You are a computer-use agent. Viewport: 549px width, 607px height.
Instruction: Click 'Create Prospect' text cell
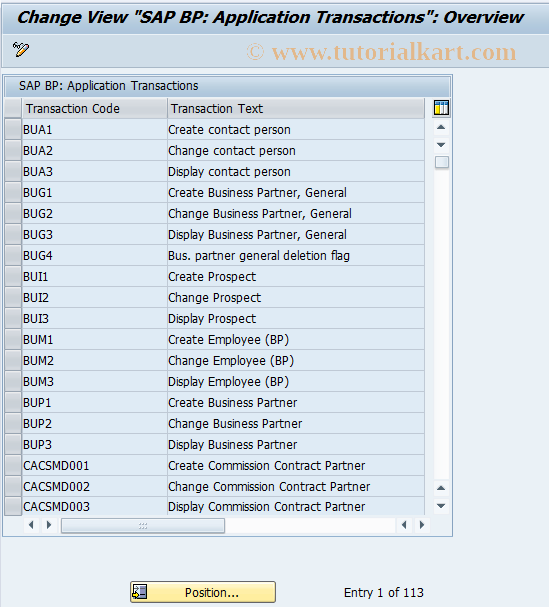pyautogui.click(x=296, y=276)
